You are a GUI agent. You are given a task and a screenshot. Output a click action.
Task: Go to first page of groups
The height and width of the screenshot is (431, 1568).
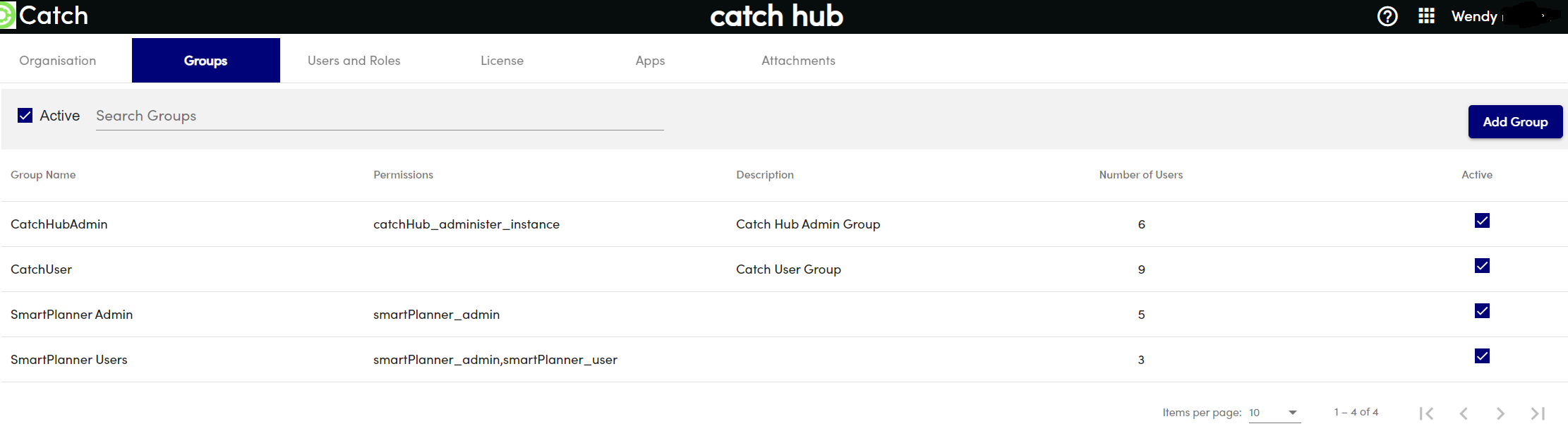(1426, 413)
